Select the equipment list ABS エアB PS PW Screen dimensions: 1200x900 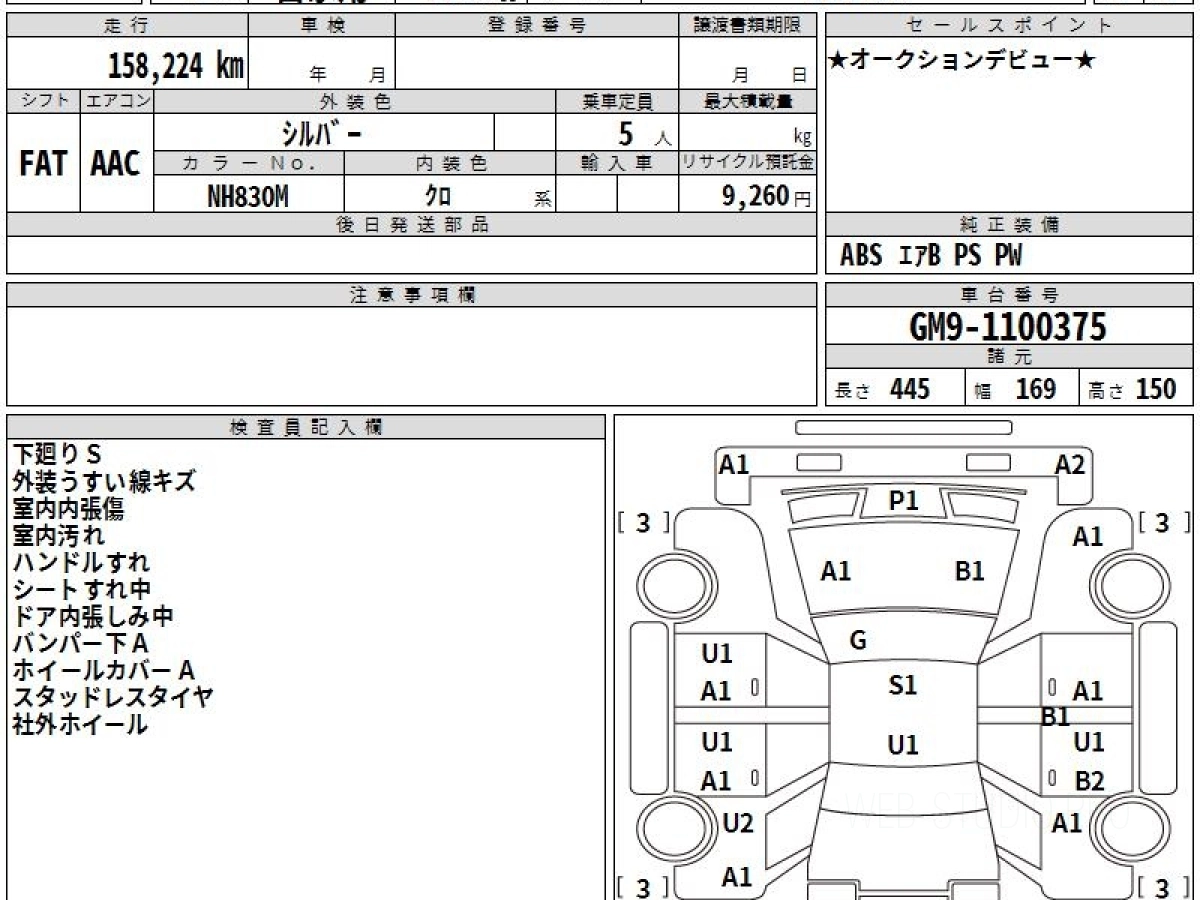pyautogui.click(x=931, y=256)
